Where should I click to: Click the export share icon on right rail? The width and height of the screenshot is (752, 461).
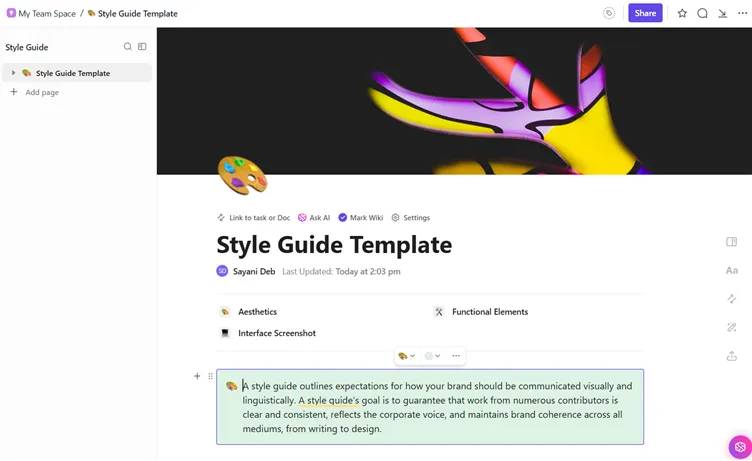(731, 356)
